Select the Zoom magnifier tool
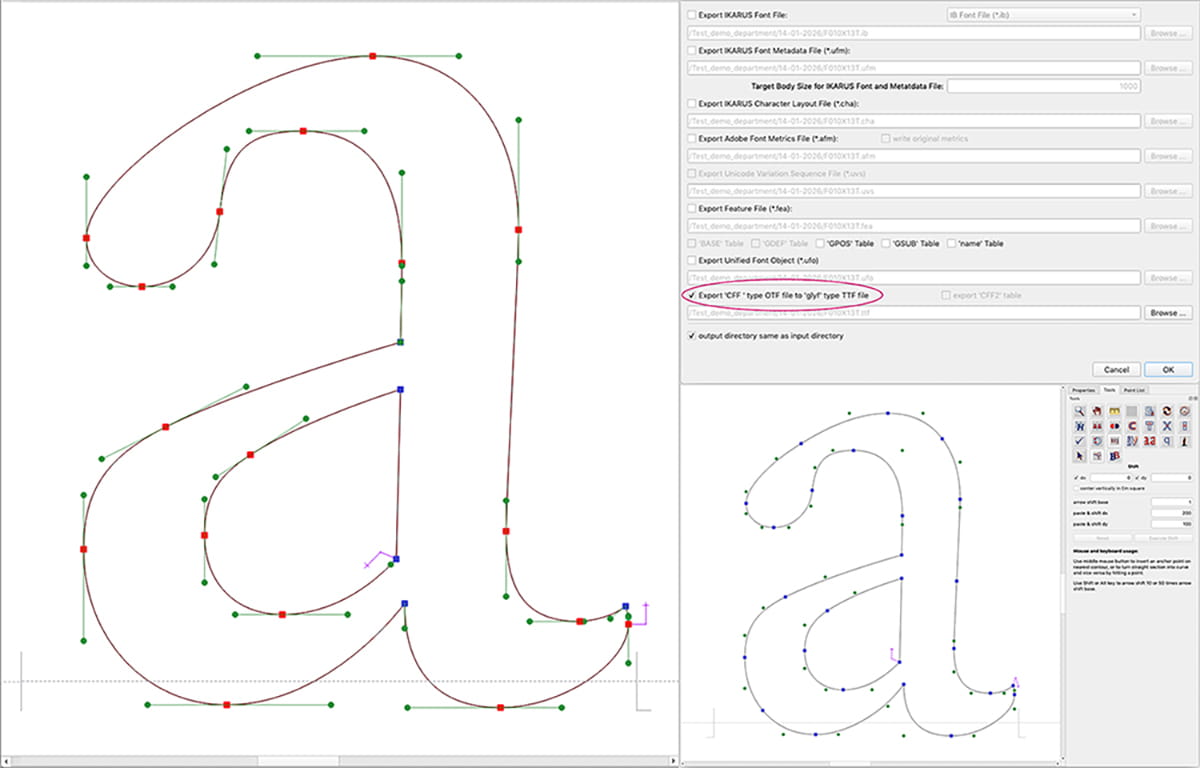 coord(1079,411)
